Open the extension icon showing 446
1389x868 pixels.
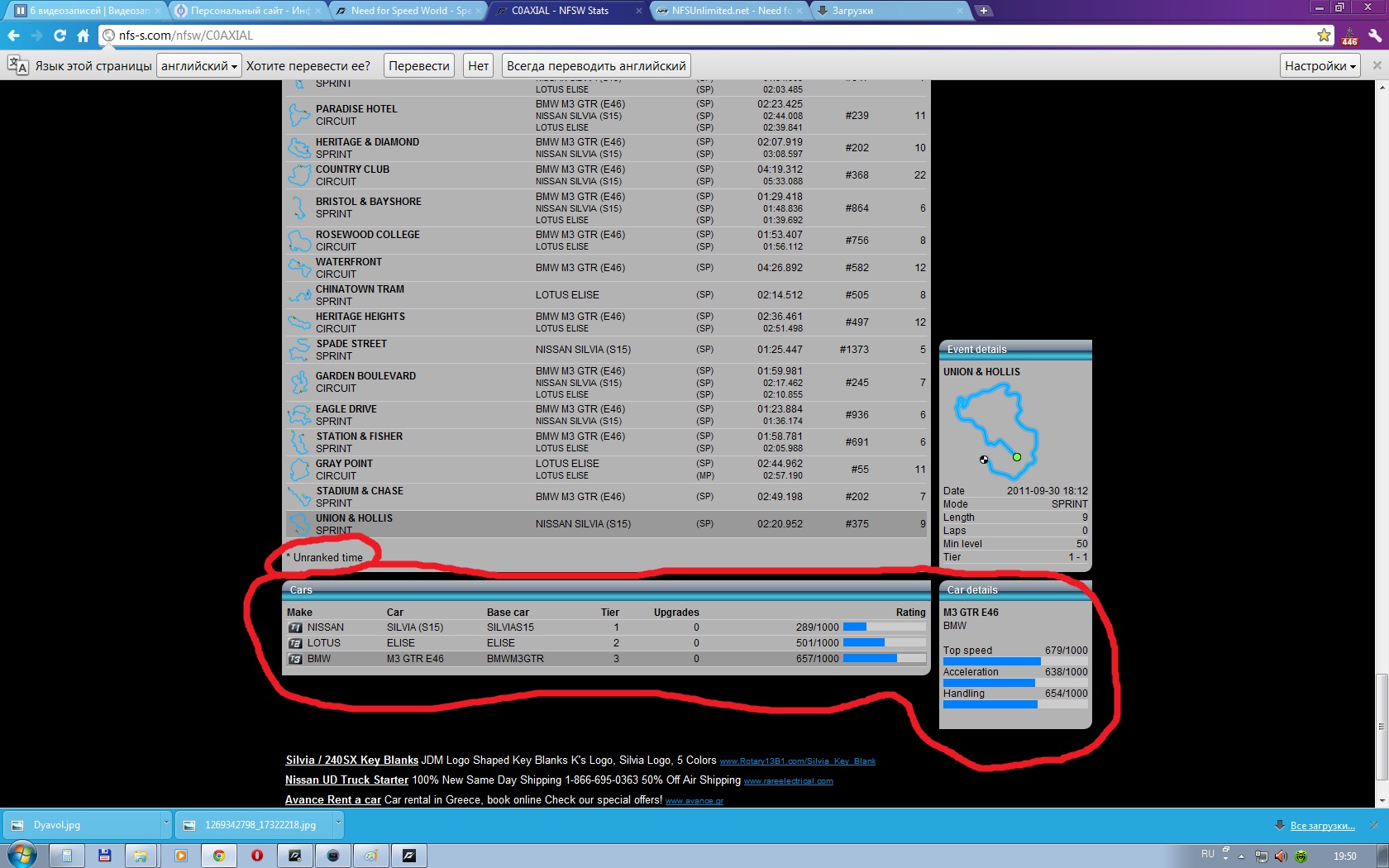tap(1349, 36)
